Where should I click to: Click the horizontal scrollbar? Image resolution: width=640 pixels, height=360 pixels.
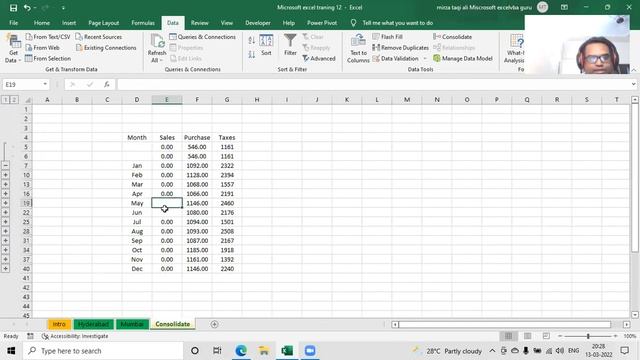coord(504,324)
